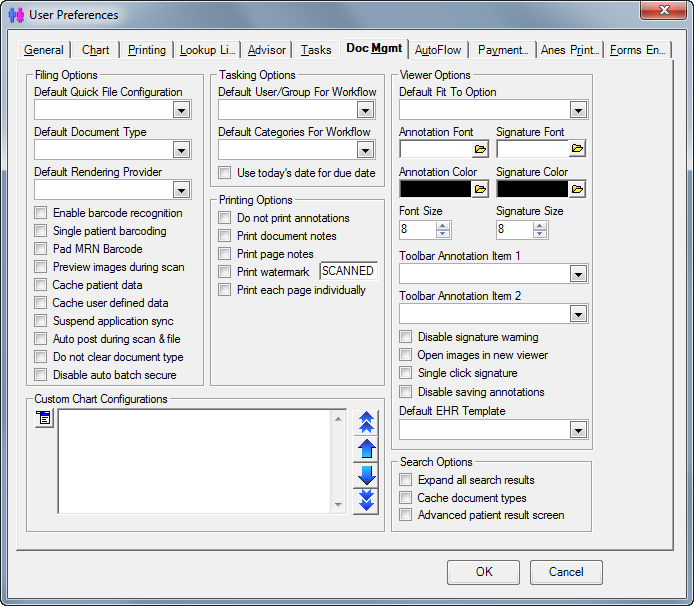Select the Printing tab

tap(147, 50)
